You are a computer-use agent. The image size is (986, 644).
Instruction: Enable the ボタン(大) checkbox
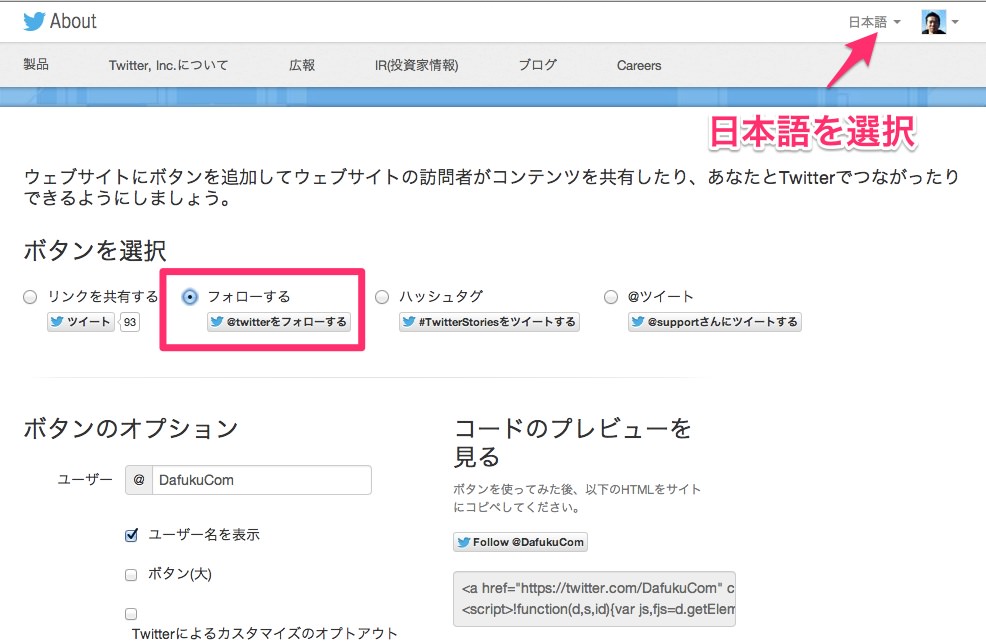pyautogui.click(x=131, y=575)
